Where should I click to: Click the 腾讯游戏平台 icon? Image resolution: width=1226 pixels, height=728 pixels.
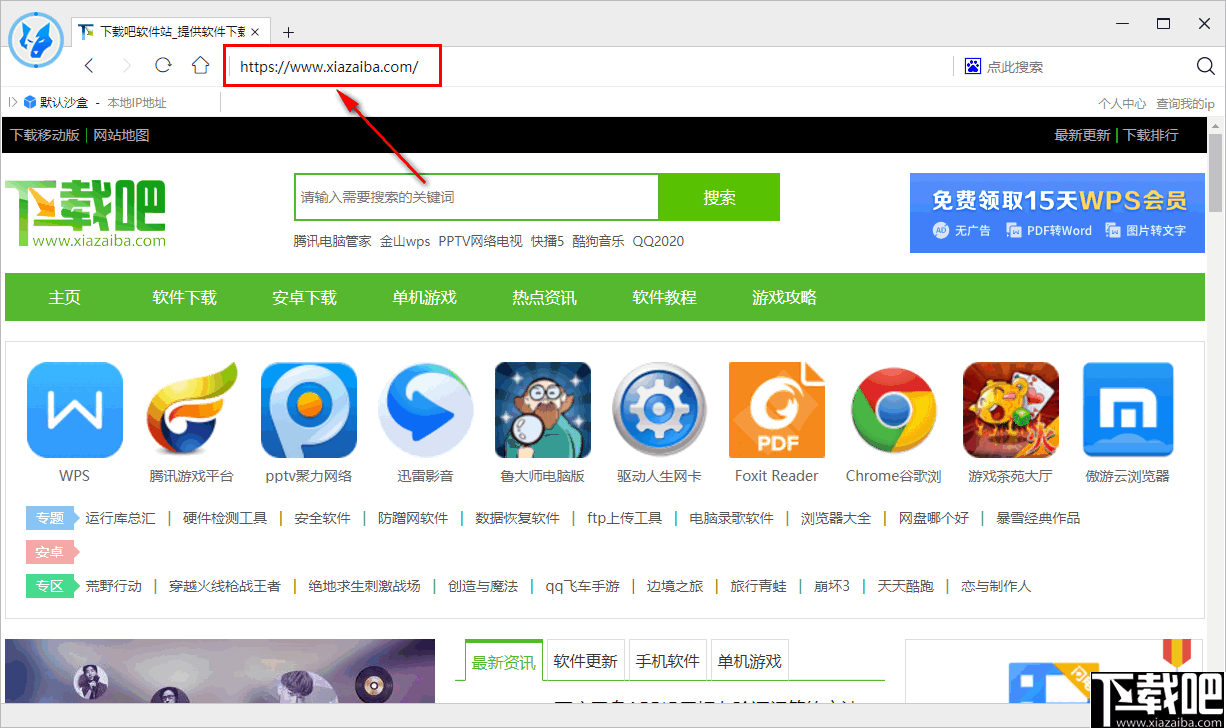(x=191, y=409)
